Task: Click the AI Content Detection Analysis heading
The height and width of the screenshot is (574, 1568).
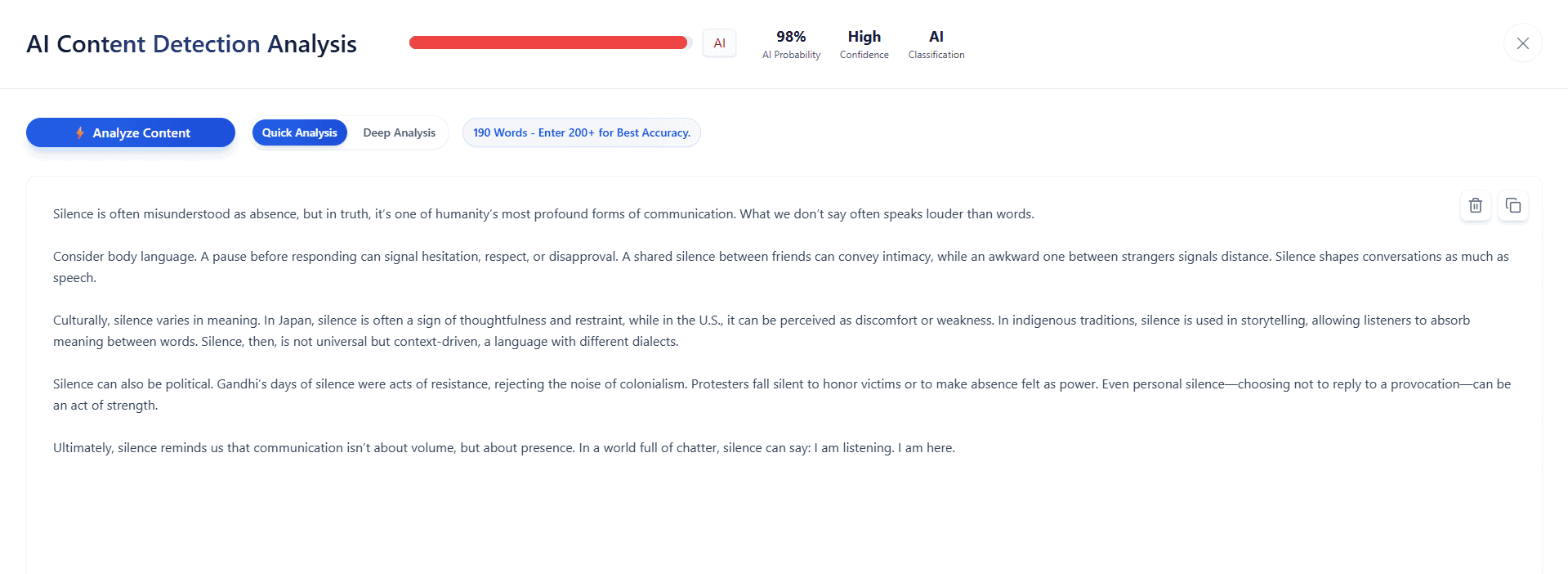Action: tap(191, 43)
